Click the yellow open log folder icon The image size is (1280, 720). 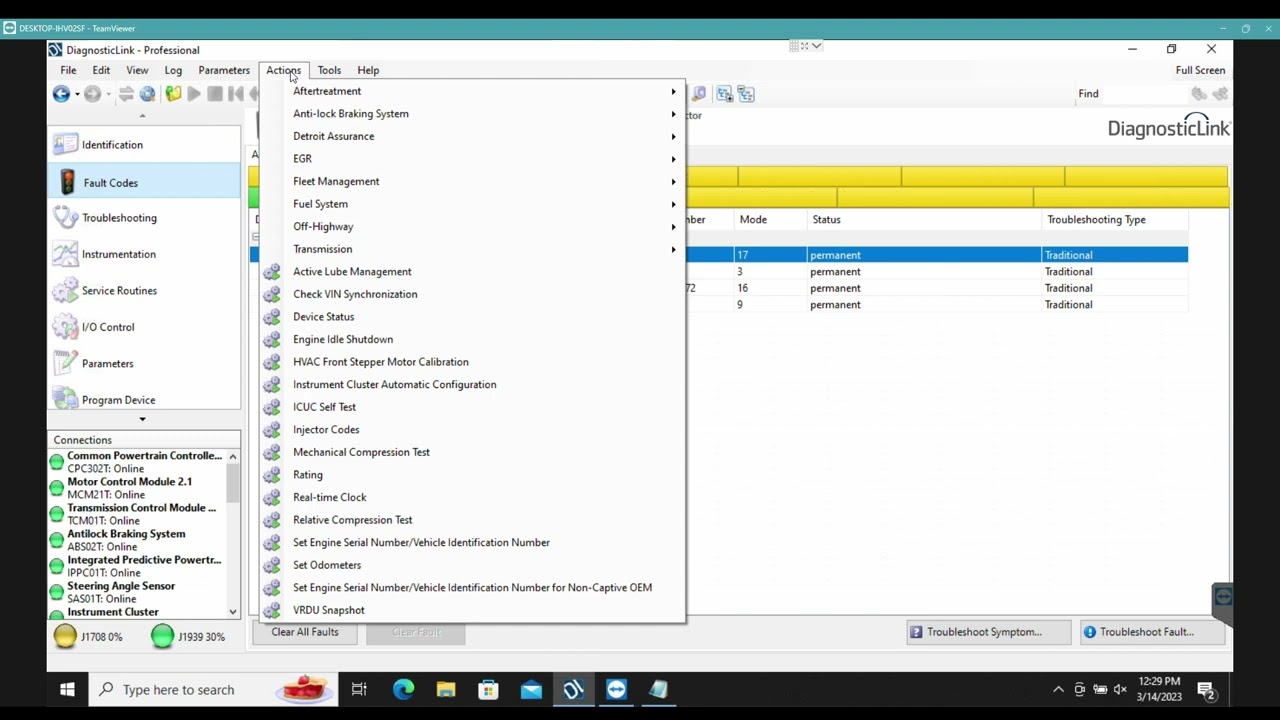(x=173, y=94)
